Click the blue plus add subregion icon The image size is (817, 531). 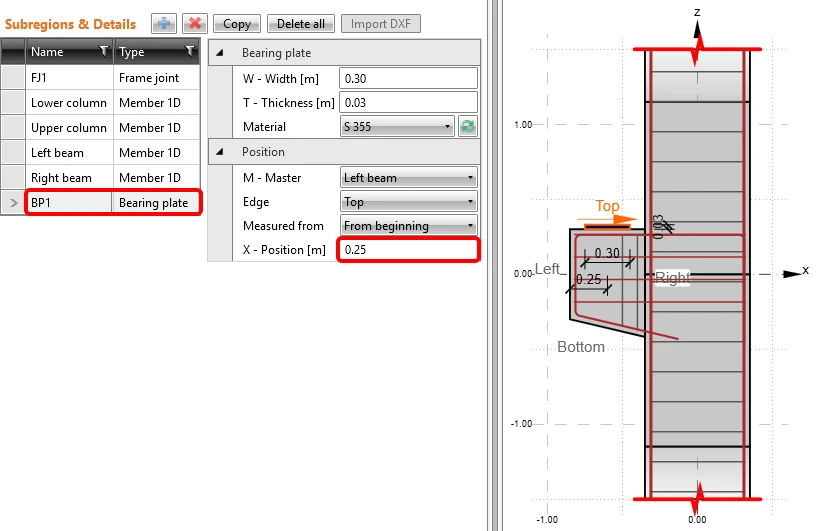click(164, 23)
